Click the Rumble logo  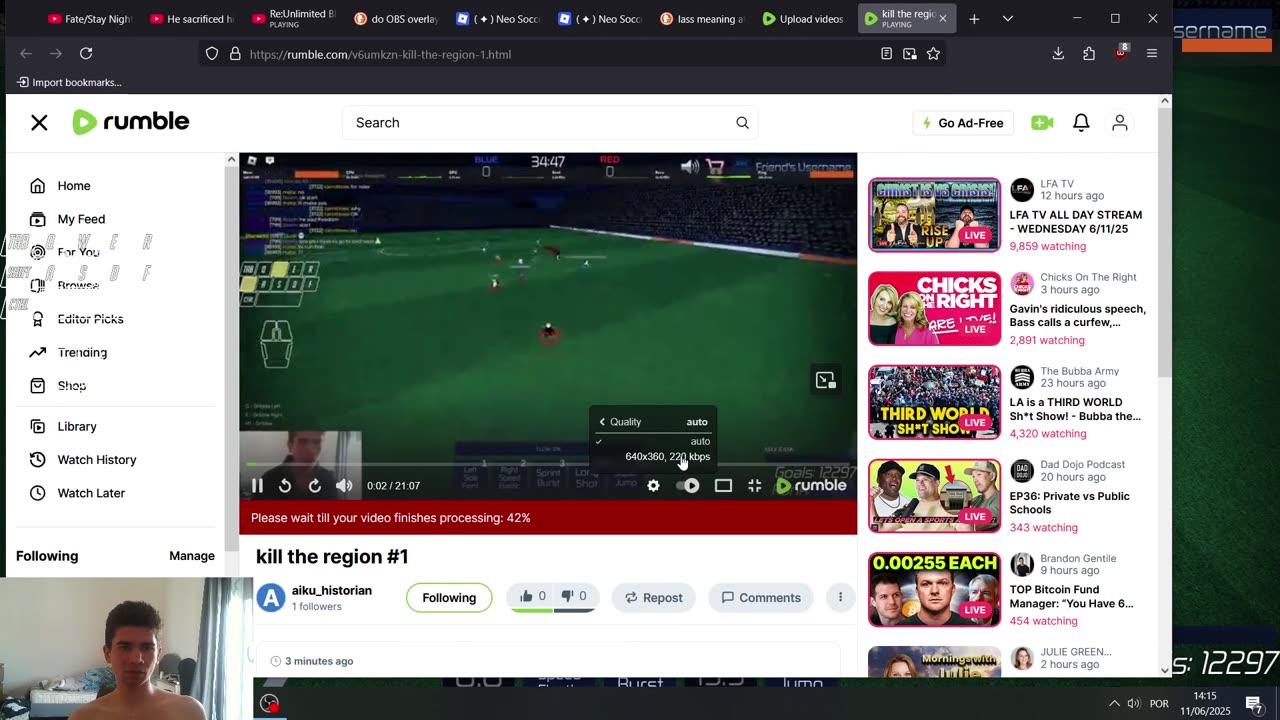(x=131, y=122)
